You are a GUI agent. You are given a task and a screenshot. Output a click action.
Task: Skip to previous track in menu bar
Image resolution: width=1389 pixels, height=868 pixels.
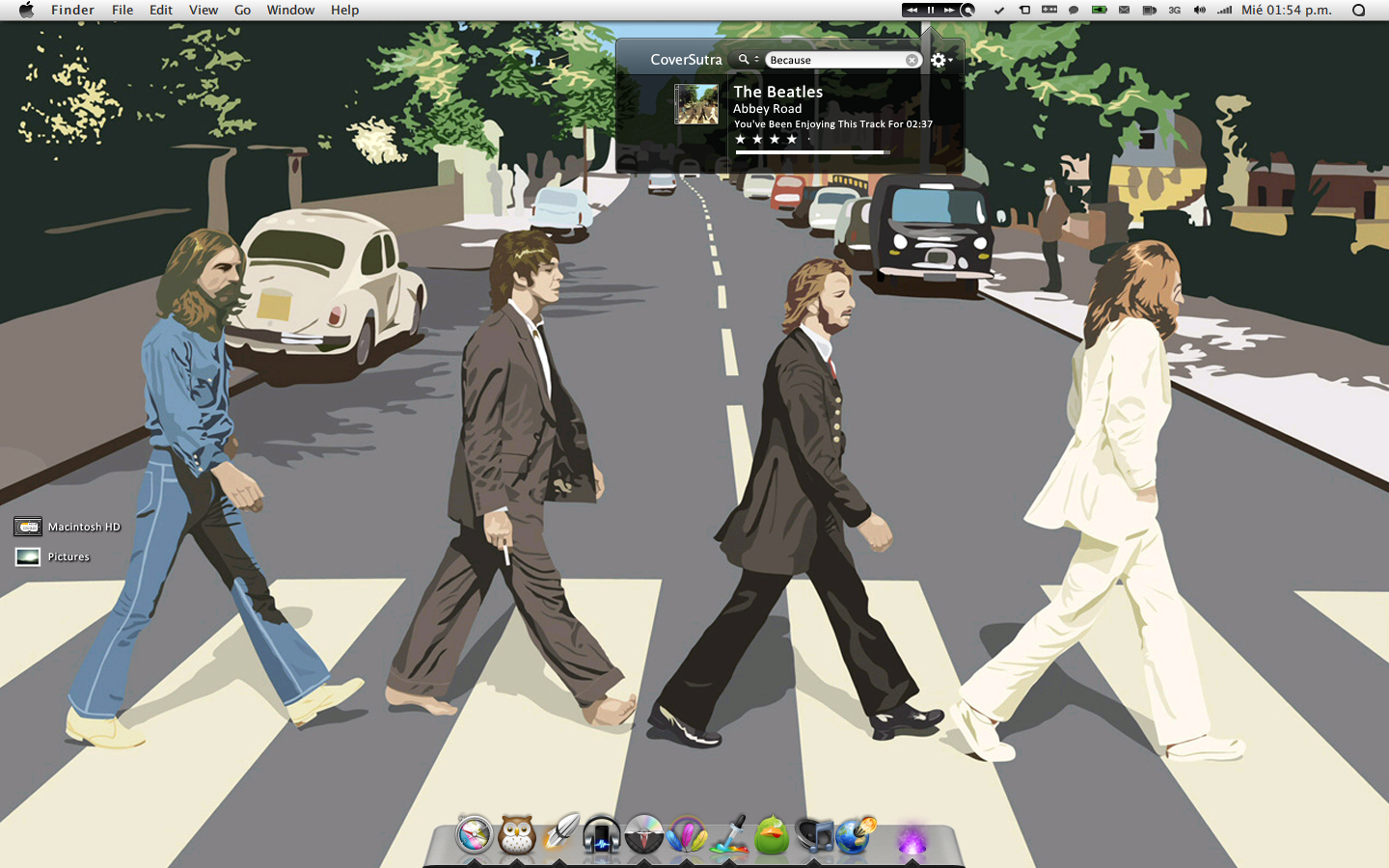tap(912, 10)
